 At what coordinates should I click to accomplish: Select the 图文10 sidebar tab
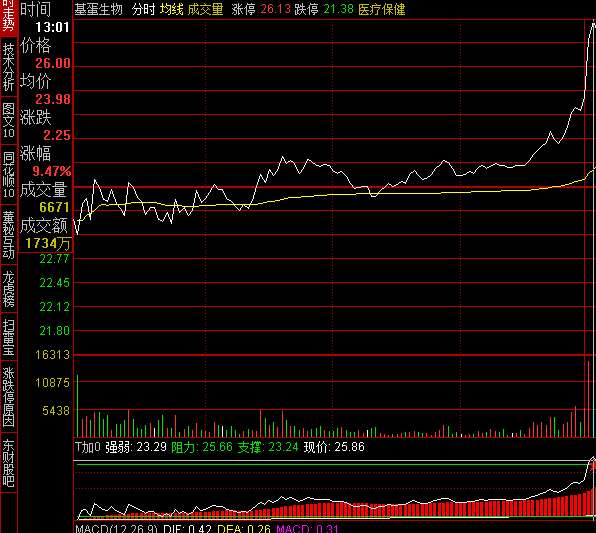pyautogui.click(x=8, y=120)
